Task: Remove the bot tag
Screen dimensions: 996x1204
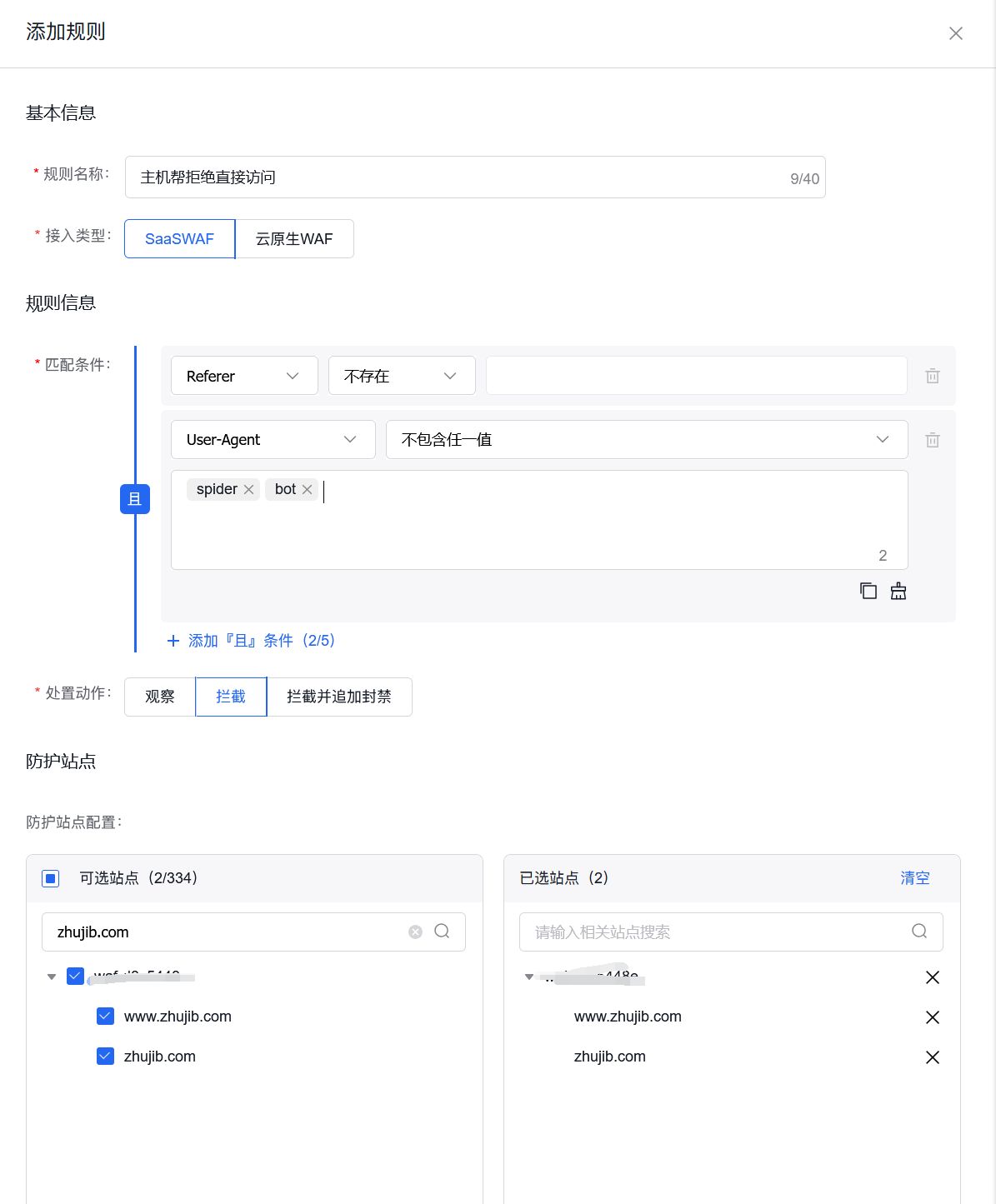Action: point(308,490)
